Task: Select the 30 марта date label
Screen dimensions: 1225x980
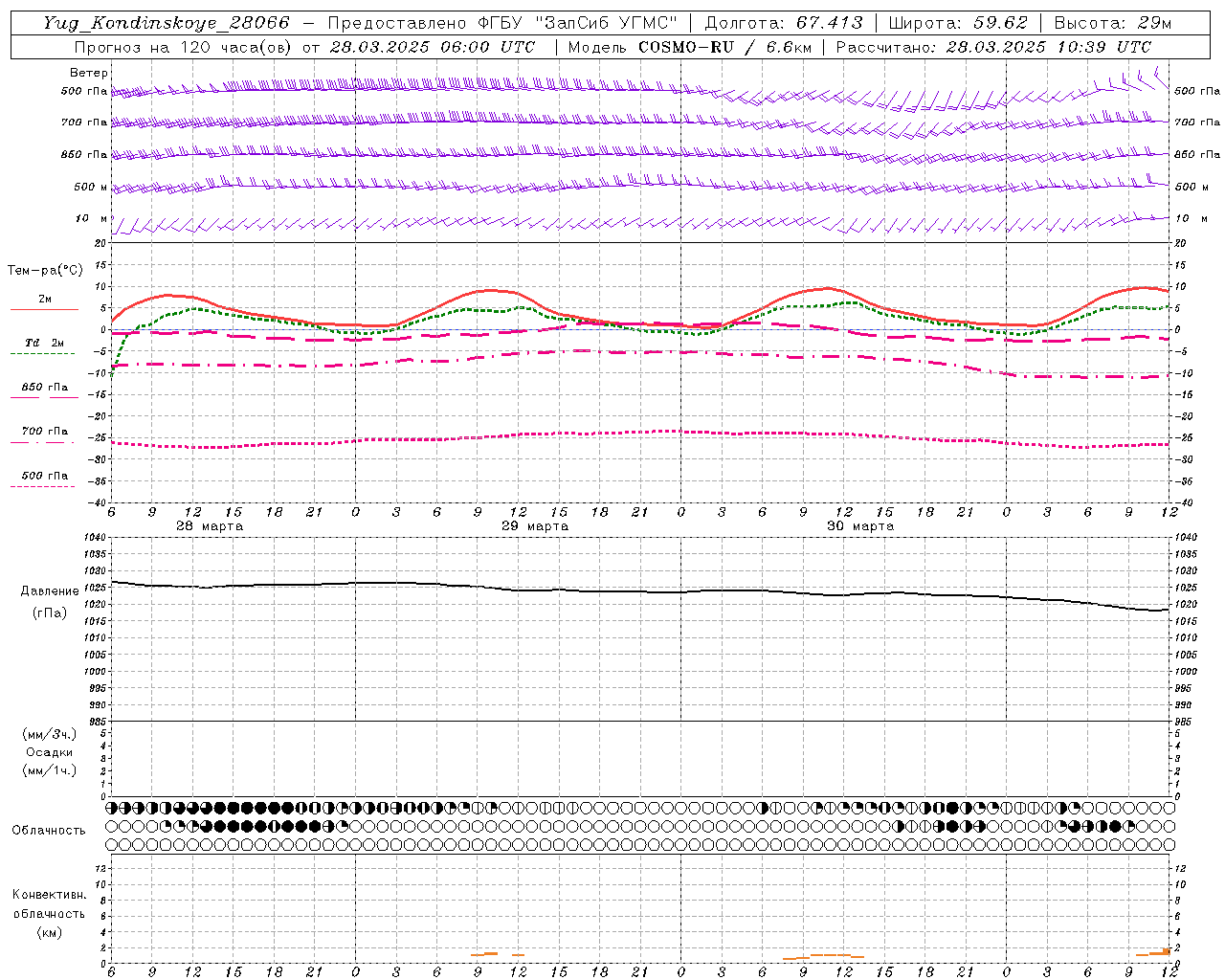Action: [860, 526]
